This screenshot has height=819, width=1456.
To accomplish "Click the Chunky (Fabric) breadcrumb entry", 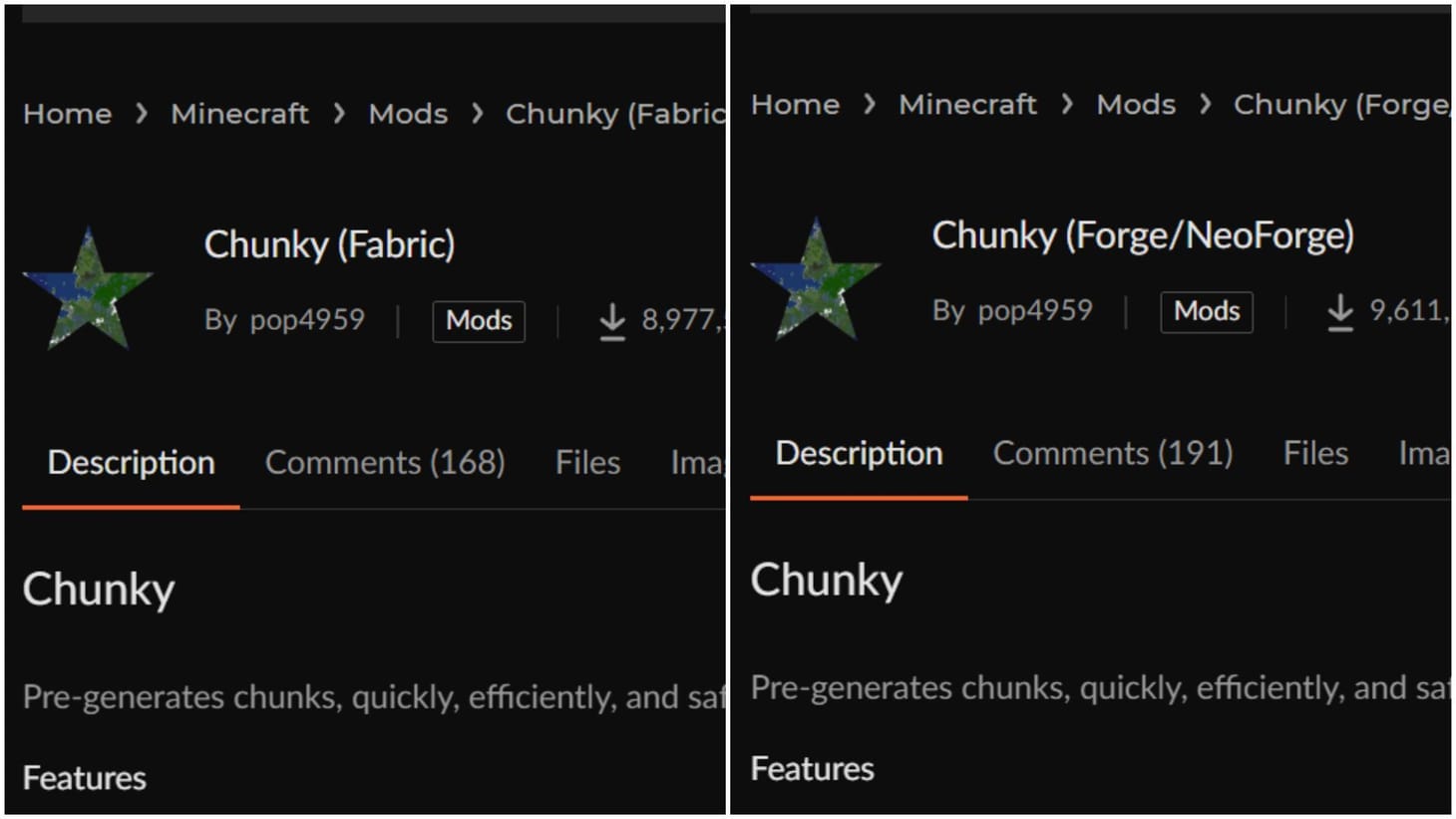I will 613,113.
